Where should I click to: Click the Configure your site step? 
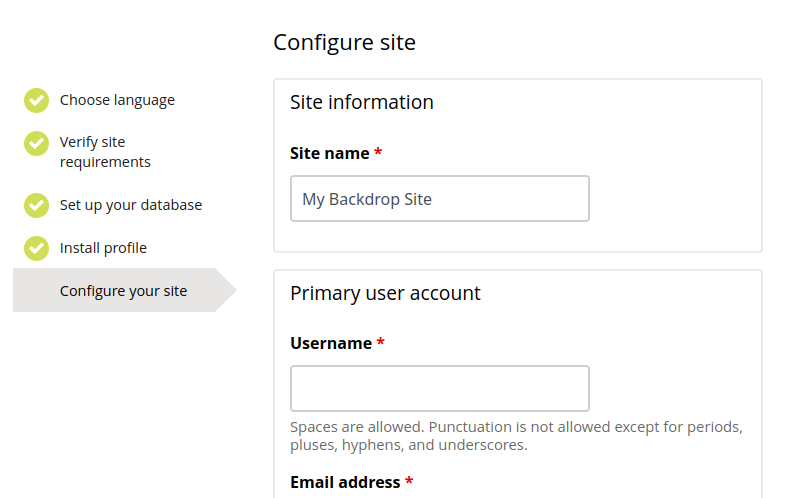pos(123,291)
